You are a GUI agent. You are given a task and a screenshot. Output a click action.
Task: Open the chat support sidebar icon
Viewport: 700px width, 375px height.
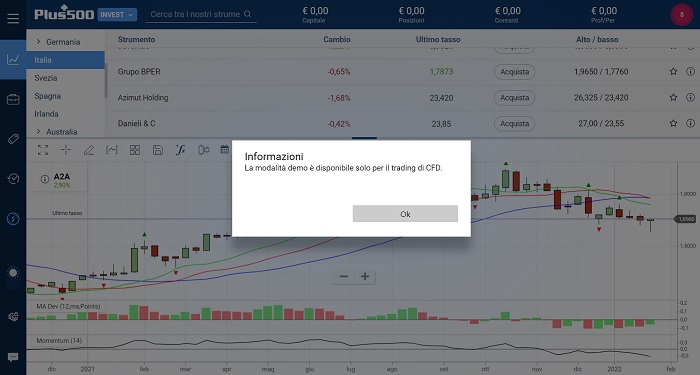click(13, 357)
